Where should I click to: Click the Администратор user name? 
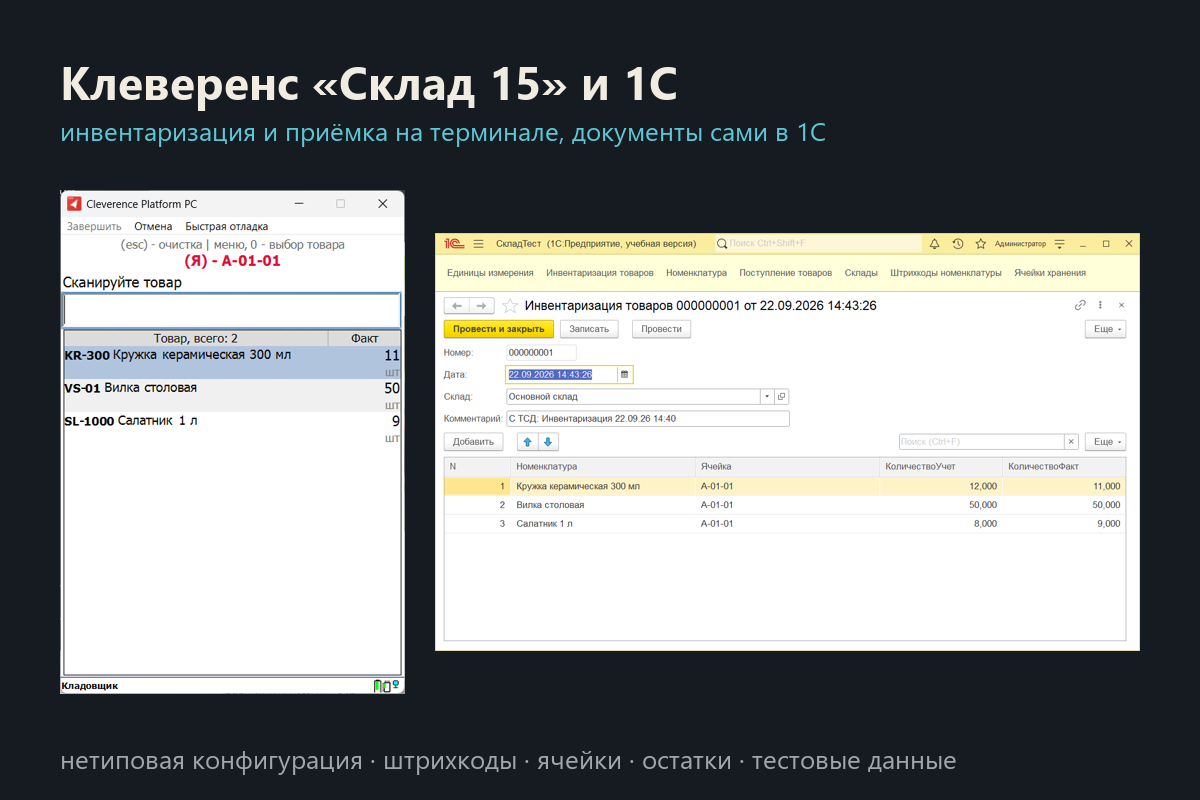click(x=1020, y=243)
